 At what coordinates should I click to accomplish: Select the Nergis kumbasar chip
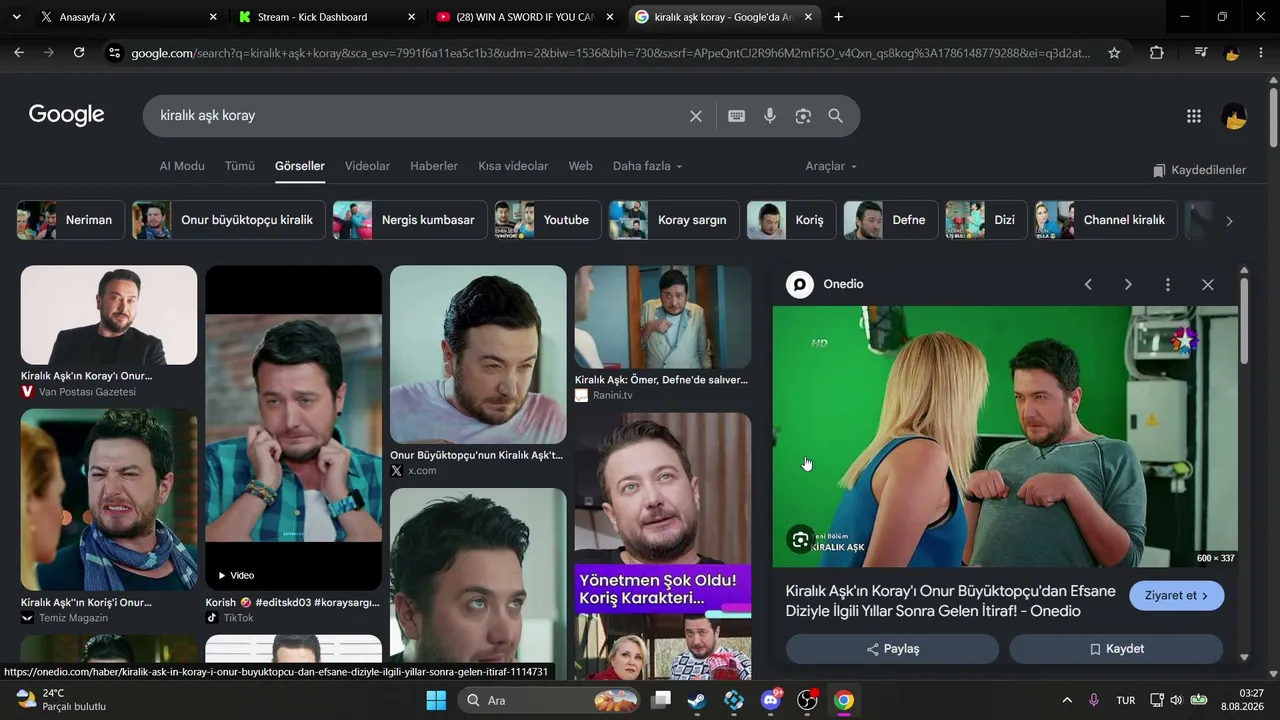point(410,220)
